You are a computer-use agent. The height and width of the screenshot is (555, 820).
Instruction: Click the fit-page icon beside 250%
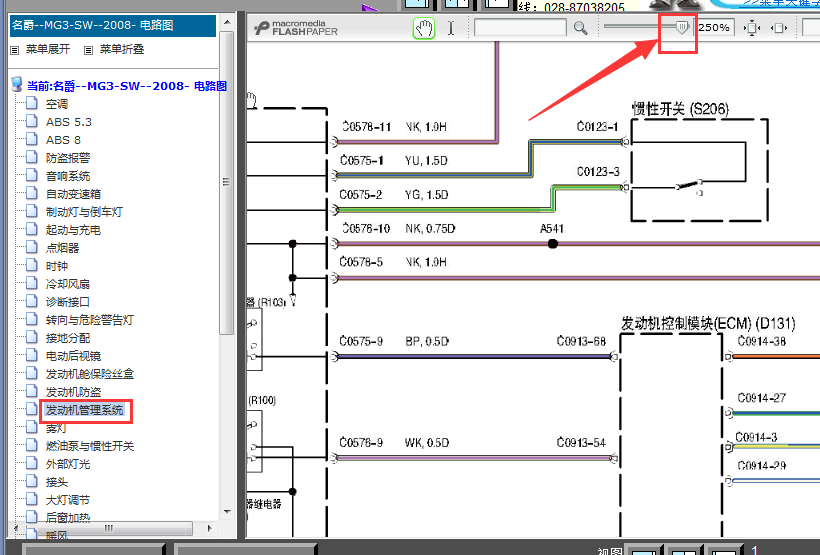click(x=751, y=28)
